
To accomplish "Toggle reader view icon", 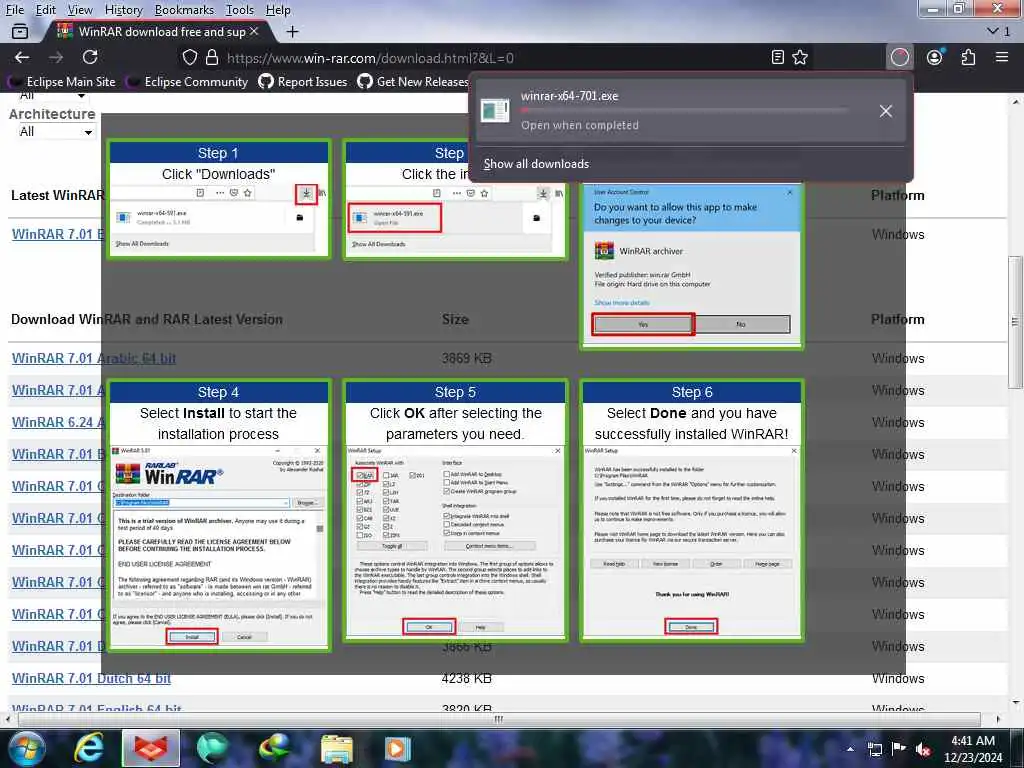I will [x=777, y=57].
